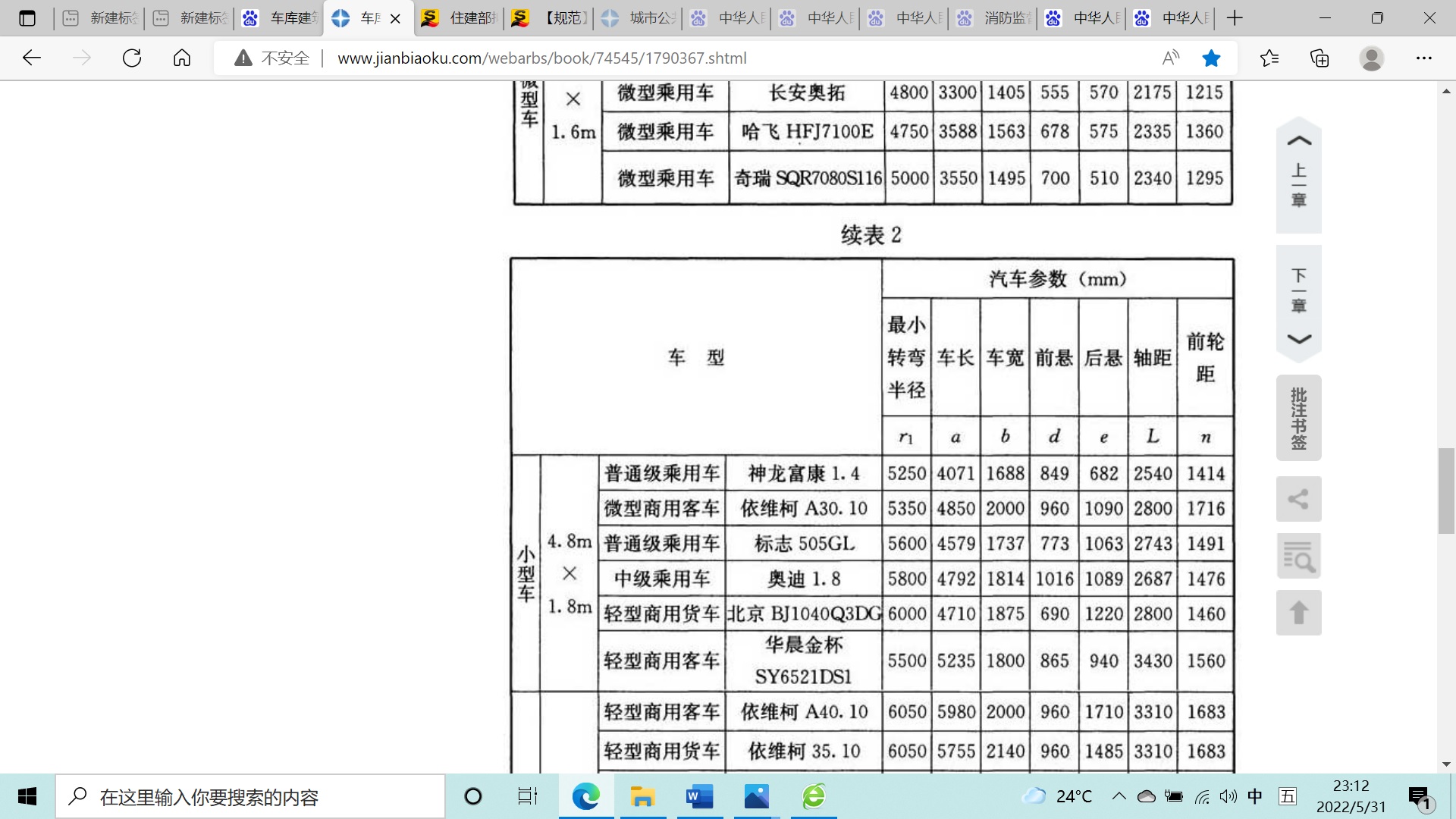The height and width of the screenshot is (819, 1456).
Task: Click the not-secure warning icon
Action: pyautogui.click(x=243, y=58)
